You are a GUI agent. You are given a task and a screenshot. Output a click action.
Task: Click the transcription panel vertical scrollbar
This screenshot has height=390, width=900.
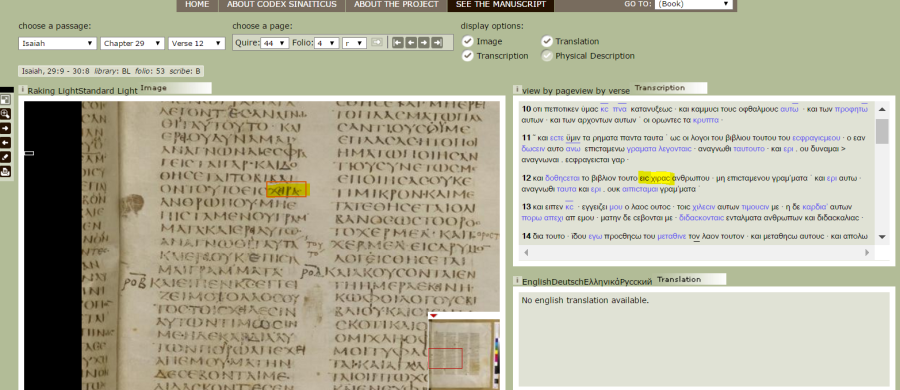(x=882, y=180)
